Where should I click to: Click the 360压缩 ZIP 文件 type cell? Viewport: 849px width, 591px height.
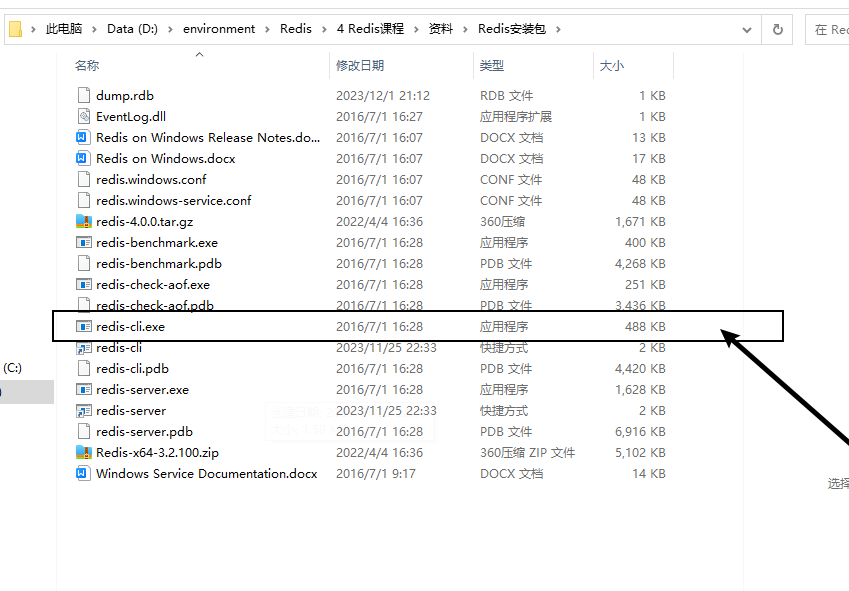click(527, 452)
